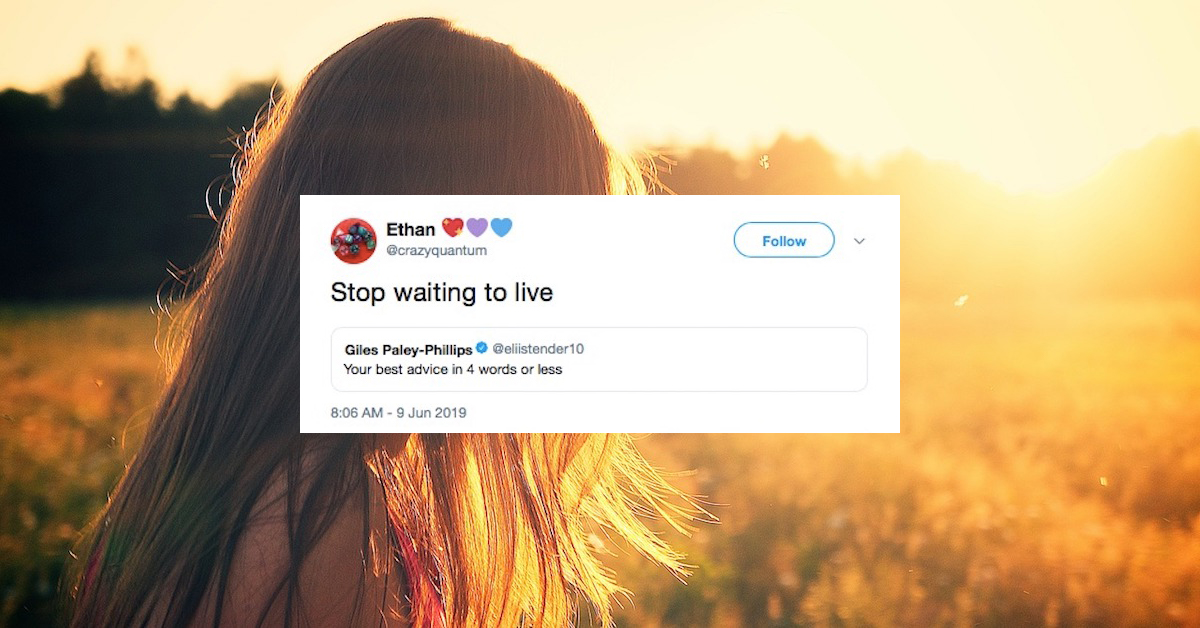Follow the @crazyquantum account

784,240
